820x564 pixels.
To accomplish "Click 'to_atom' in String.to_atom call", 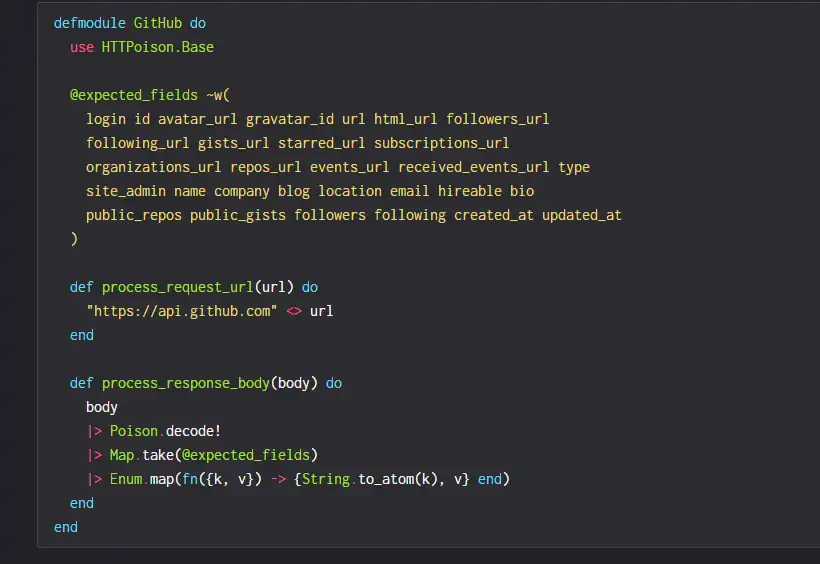I will [386, 479].
